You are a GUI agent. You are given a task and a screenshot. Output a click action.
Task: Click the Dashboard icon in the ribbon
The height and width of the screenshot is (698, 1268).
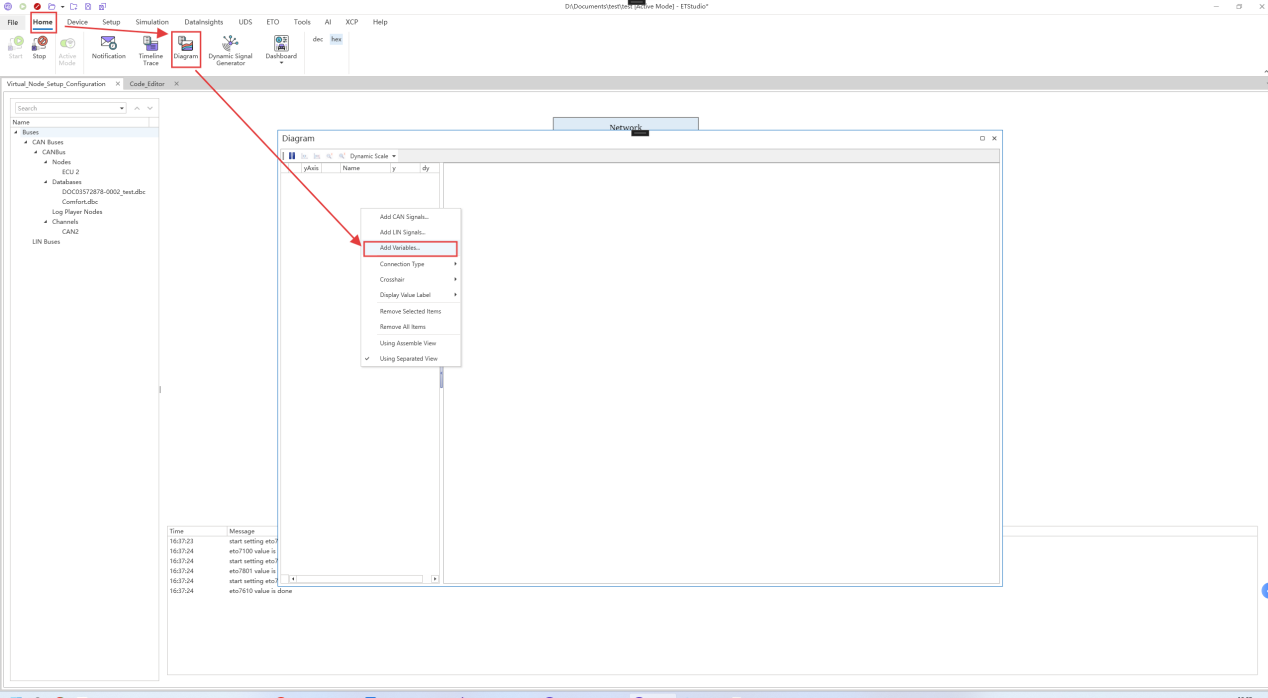(x=281, y=47)
